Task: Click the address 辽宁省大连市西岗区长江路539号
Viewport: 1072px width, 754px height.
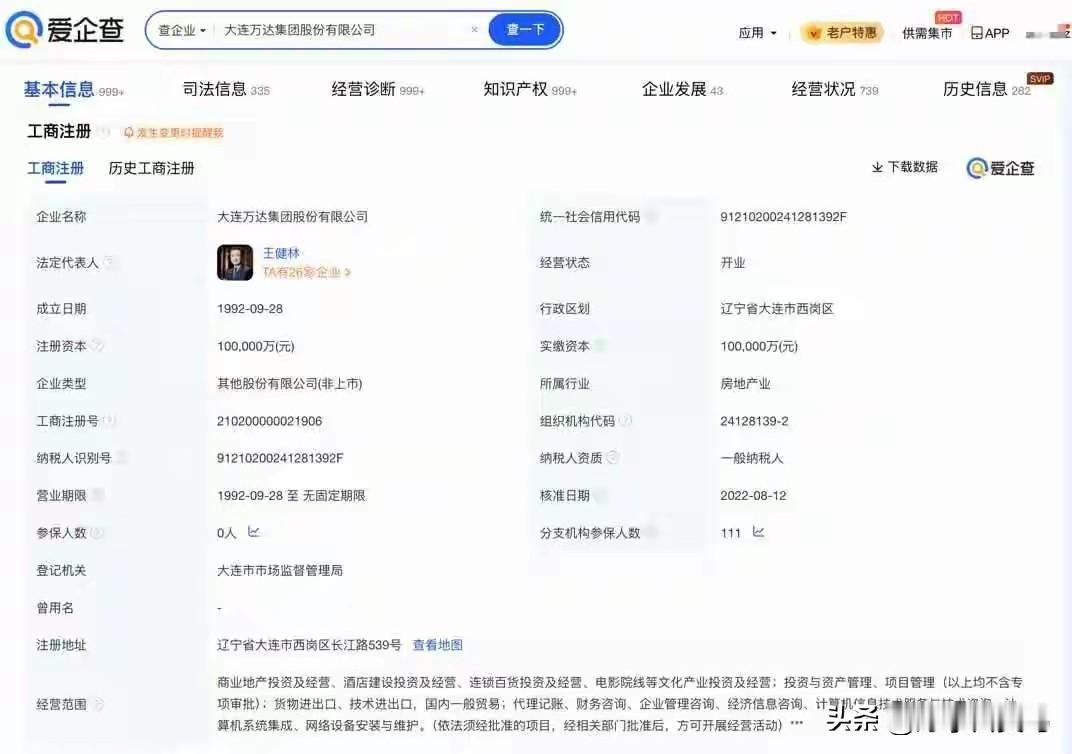Action: tap(309, 645)
